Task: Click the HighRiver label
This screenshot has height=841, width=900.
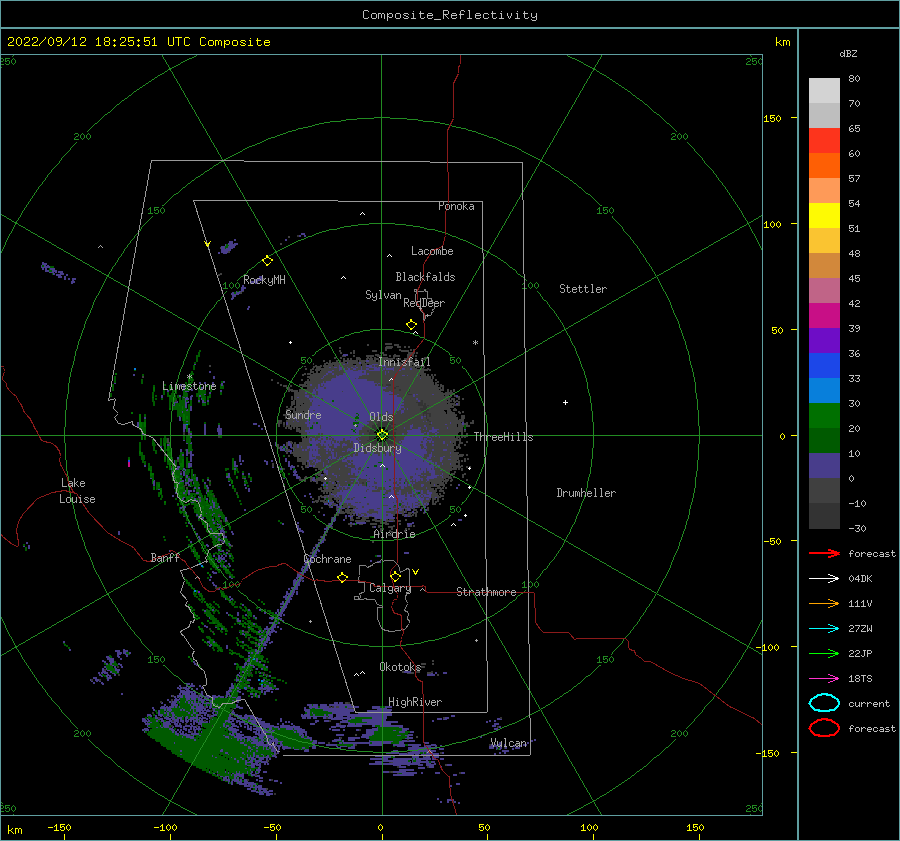Action: click(415, 702)
